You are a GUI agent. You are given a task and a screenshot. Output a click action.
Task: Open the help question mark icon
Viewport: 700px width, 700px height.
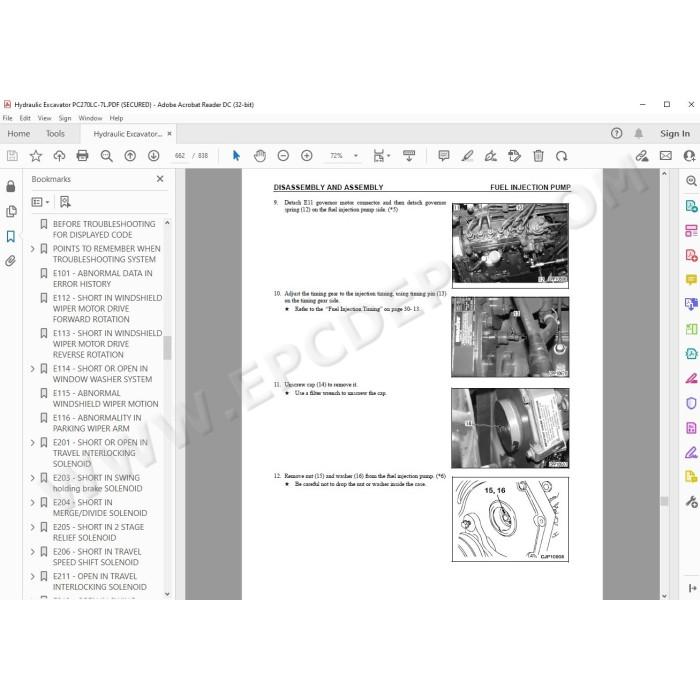pyautogui.click(x=617, y=133)
